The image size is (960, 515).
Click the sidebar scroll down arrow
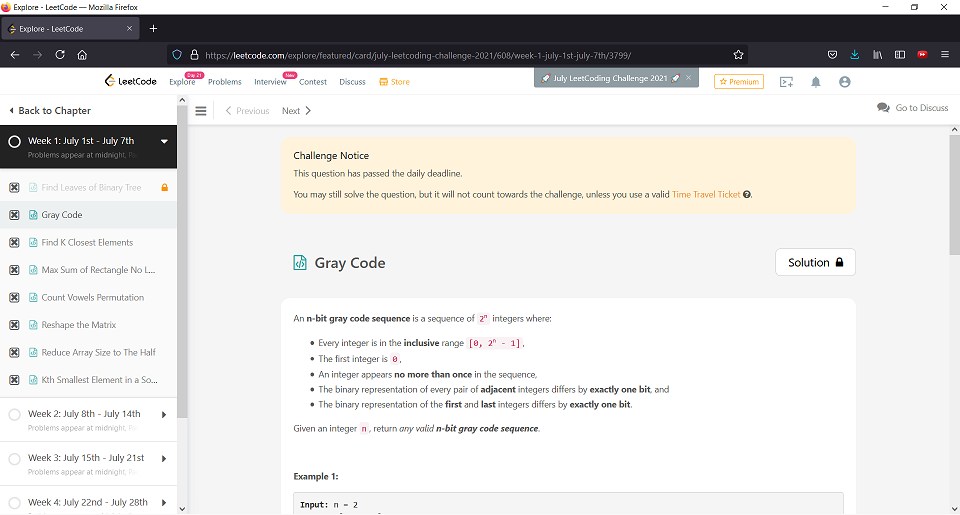(182, 509)
